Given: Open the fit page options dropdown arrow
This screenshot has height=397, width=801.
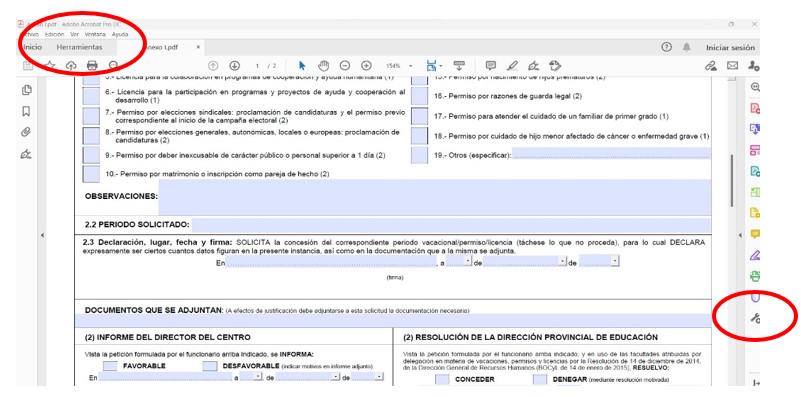Looking at the screenshot, I should pos(440,66).
